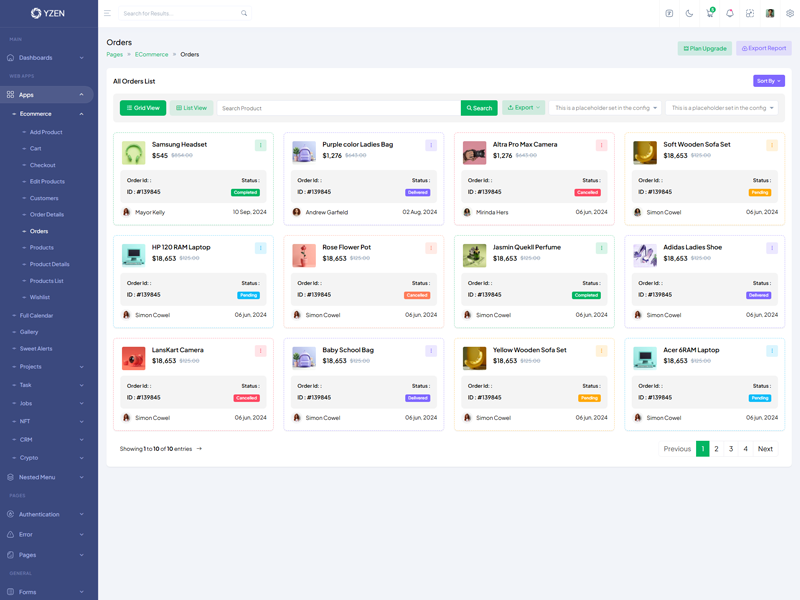Open the shopping cart icon in header
The height and width of the screenshot is (600, 800).
[x=710, y=14]
